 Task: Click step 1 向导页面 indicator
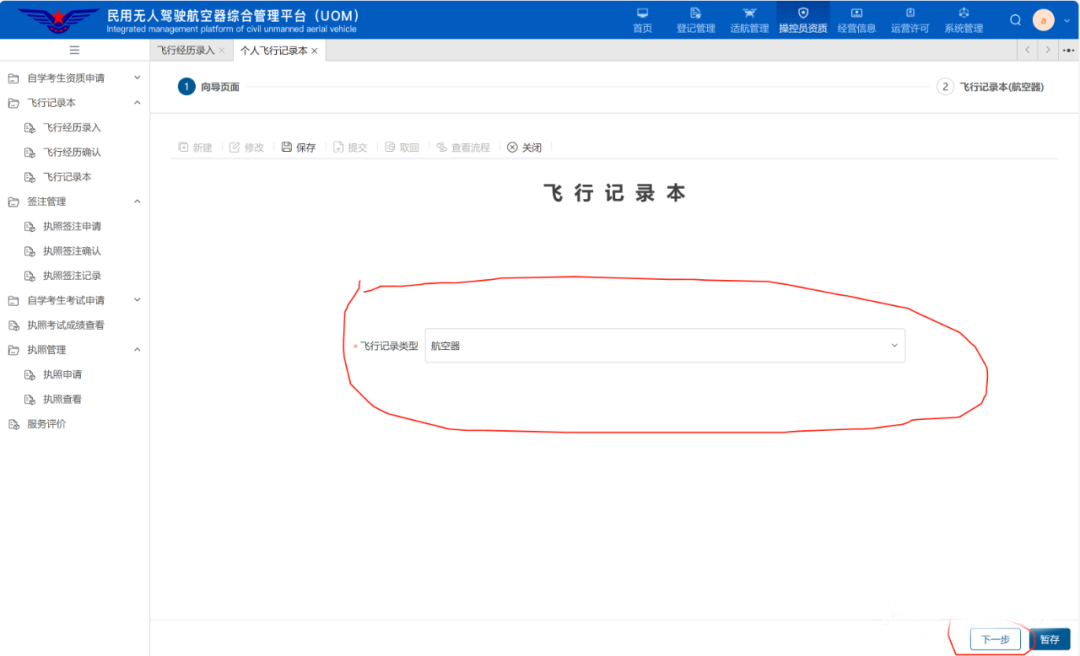tap(209, 87)
